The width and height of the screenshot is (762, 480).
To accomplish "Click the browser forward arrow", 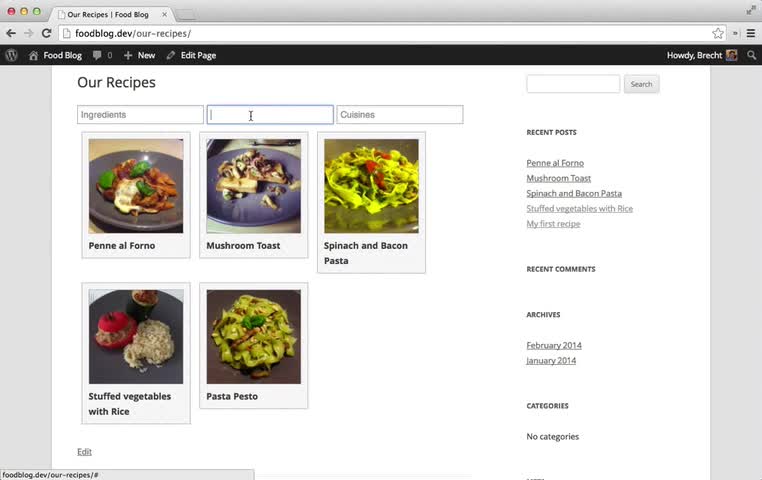I will [29, 33].
